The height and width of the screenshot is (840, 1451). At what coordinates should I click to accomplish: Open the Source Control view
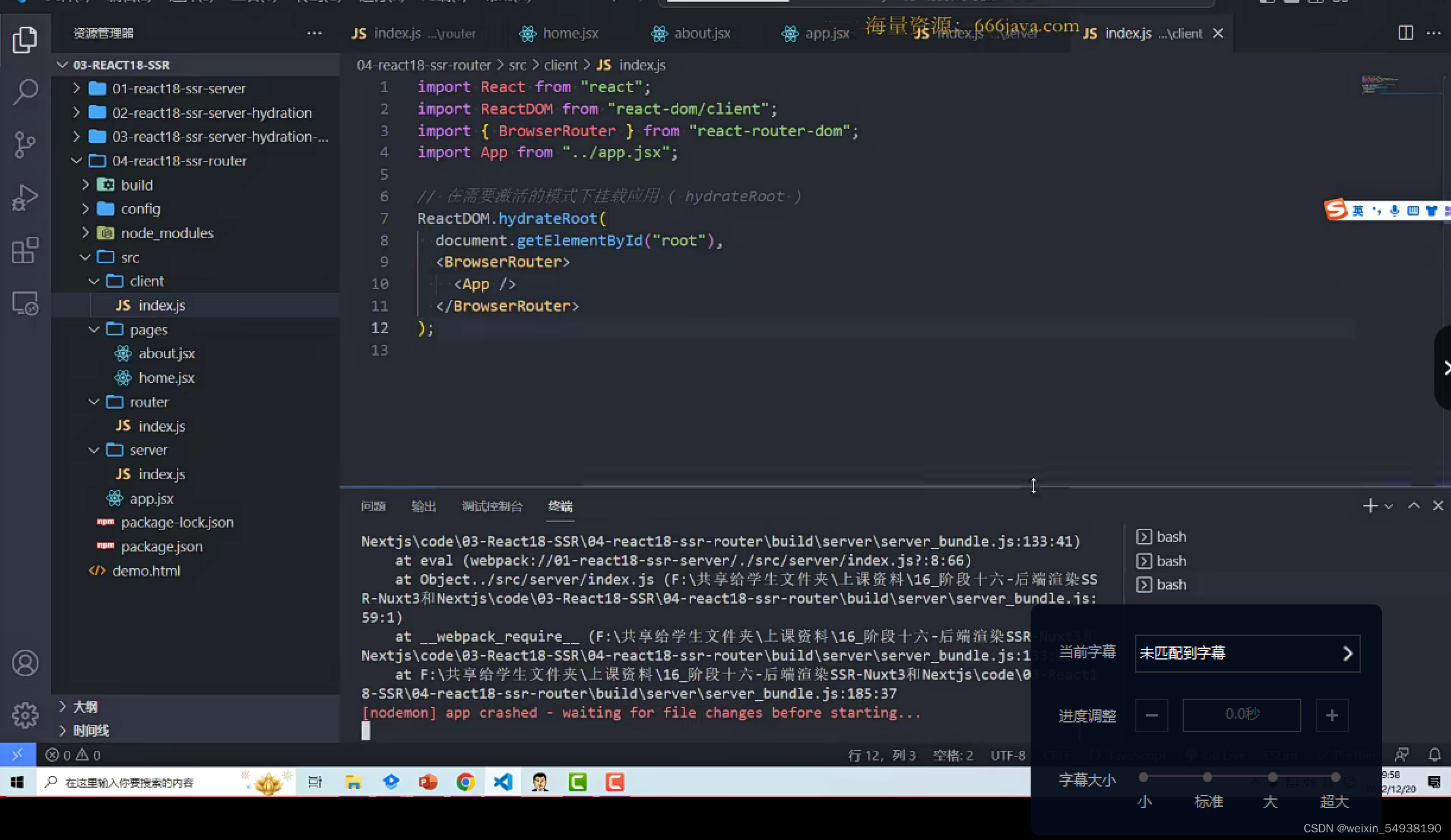25,144
